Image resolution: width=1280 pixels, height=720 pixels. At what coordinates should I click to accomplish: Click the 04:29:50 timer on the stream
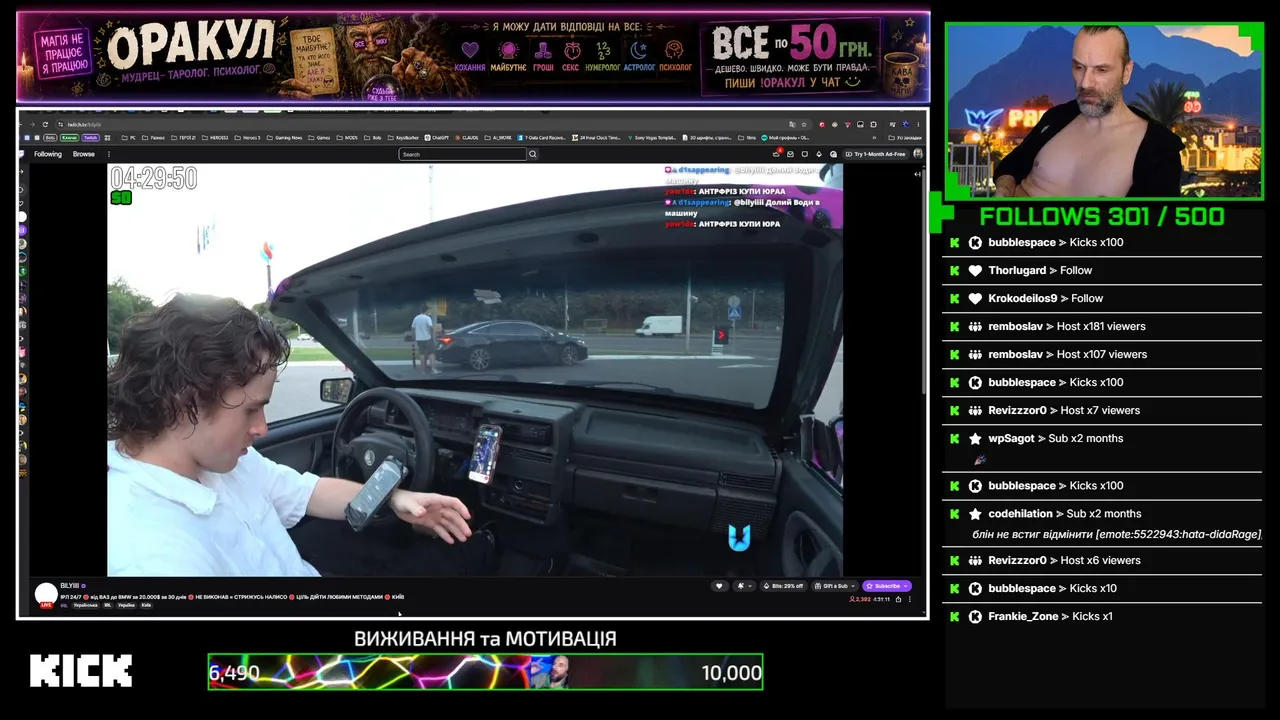pos(154,179)
